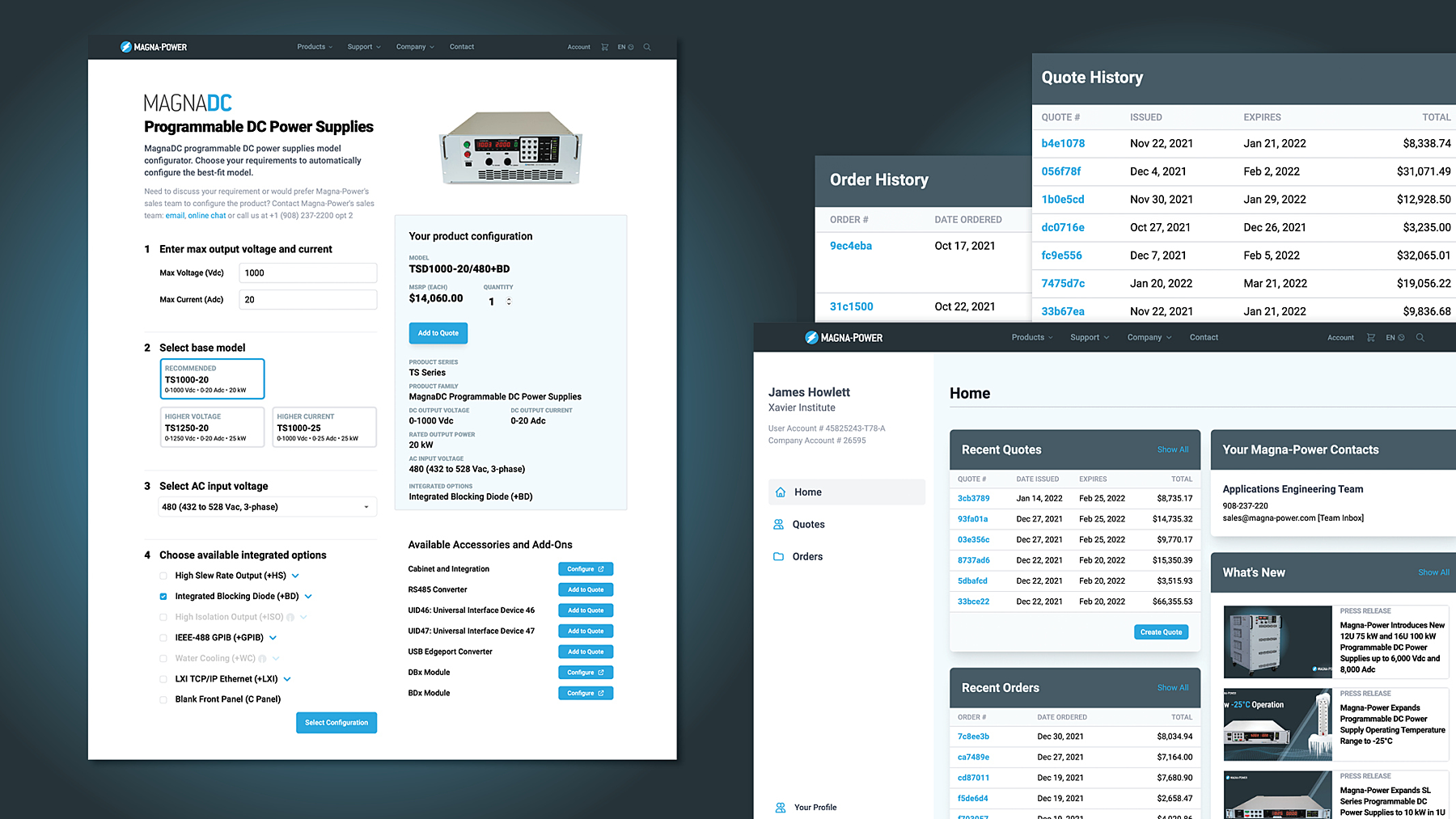Viewport: 1456px width, 819px height.
Task: Enable Blank Front Panel (C Panel) checkbox
Action: pyautogui.click(x=163, y=699)
